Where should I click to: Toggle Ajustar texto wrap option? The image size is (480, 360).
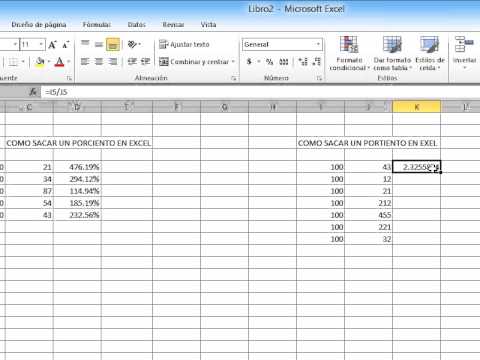(x=184, y=44)
